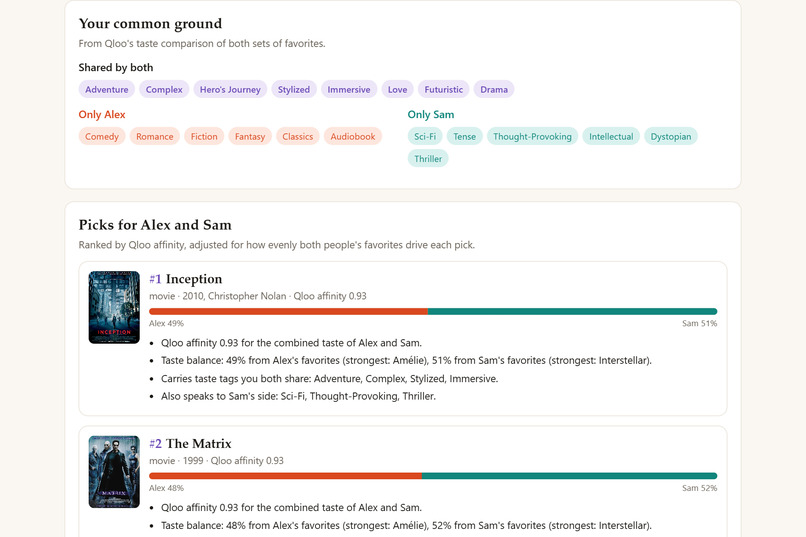
Task: Click the 'Only Sam' label
Action: (431, 115)
